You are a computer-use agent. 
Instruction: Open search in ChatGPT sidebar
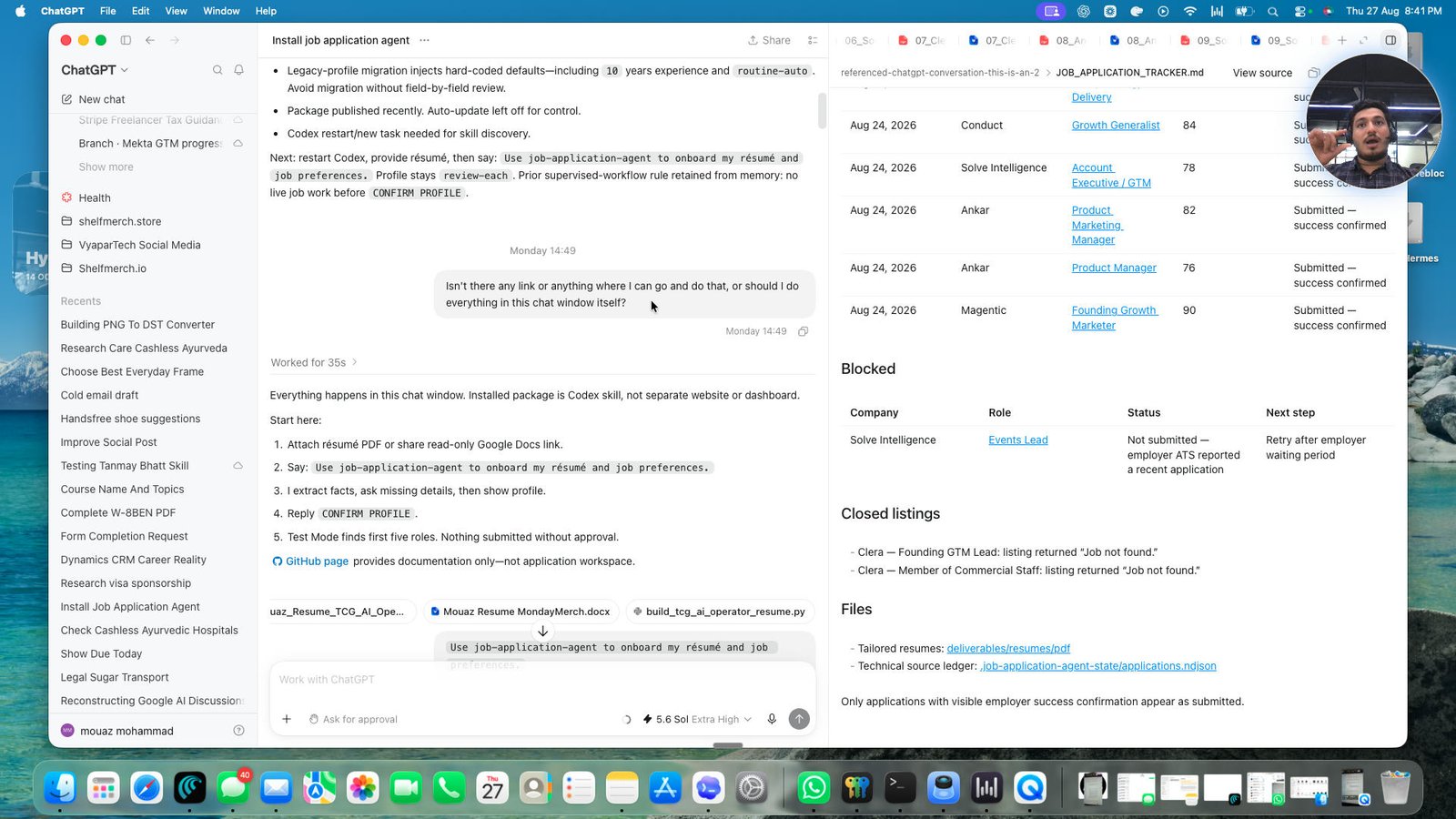click(217, 70)
